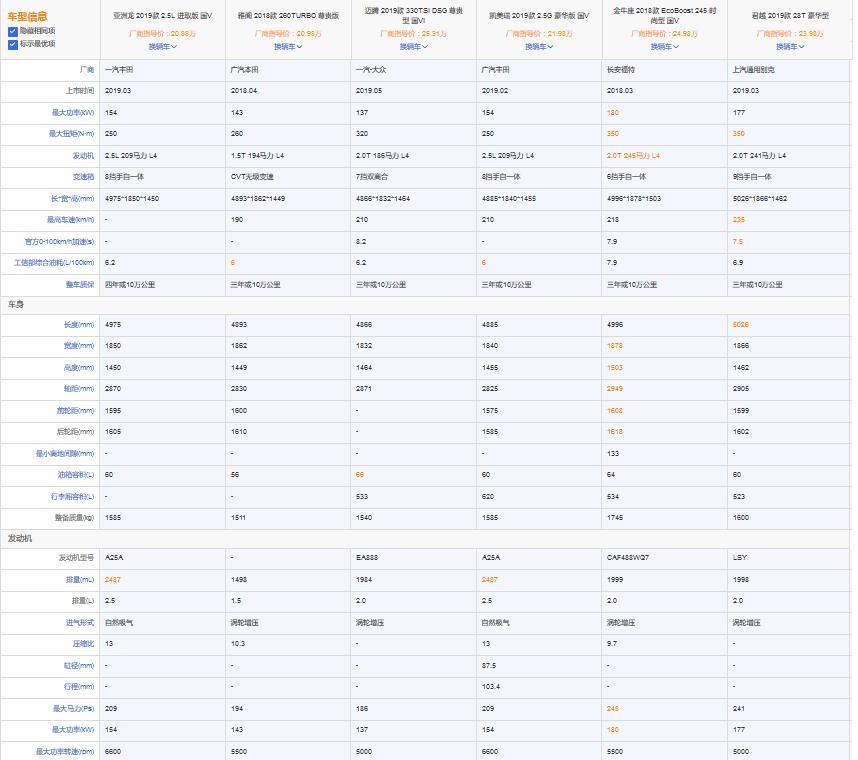Click the 高度(mm) parameter link
Screen dimensions: 858x760
pos(79,368)
